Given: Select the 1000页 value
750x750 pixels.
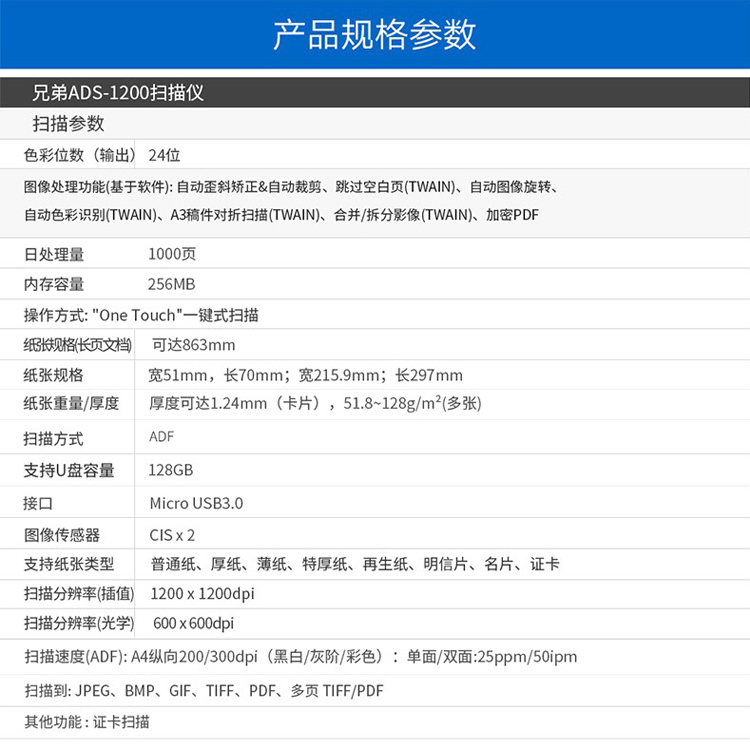Looking at the screenshot, I should click(172, 255).
